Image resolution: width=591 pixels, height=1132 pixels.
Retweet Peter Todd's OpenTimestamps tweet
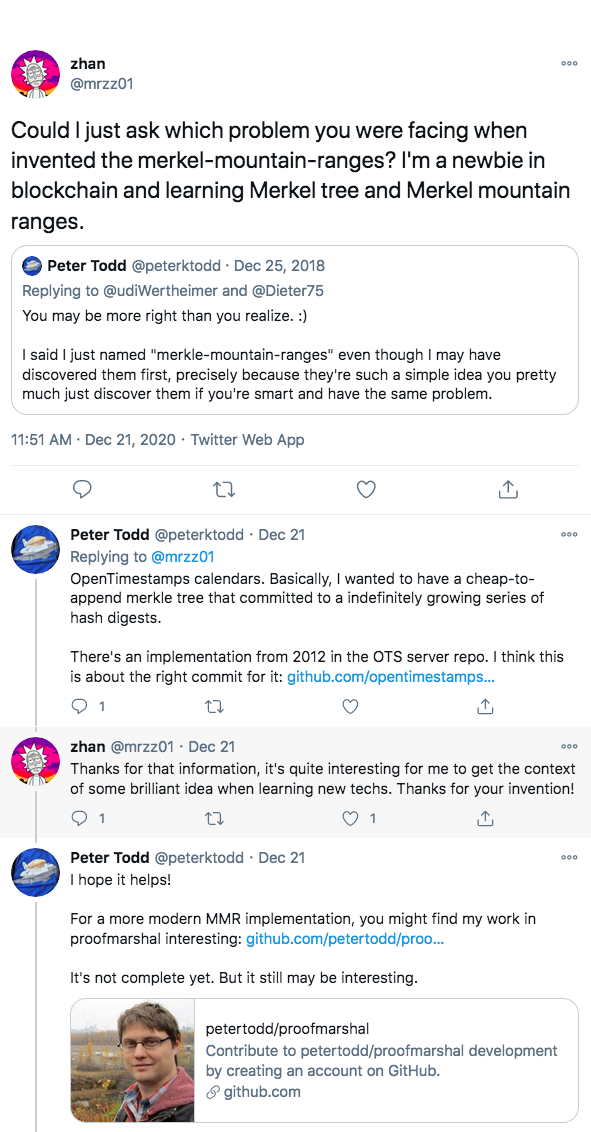[215, 706]
